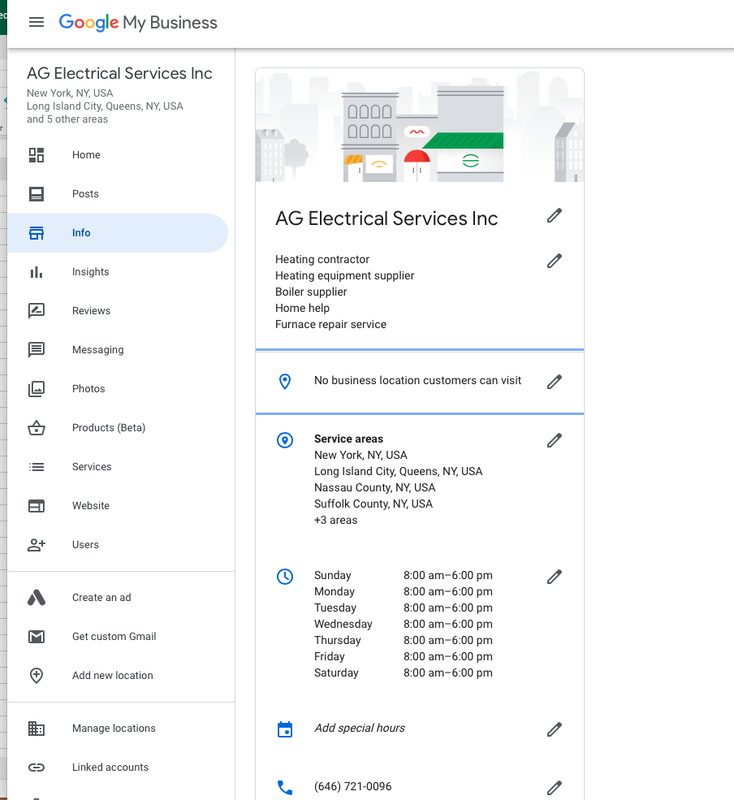Screen dimensions: 734x800
Task: Click Add special hours text
Action: click(x=360, y=728)
